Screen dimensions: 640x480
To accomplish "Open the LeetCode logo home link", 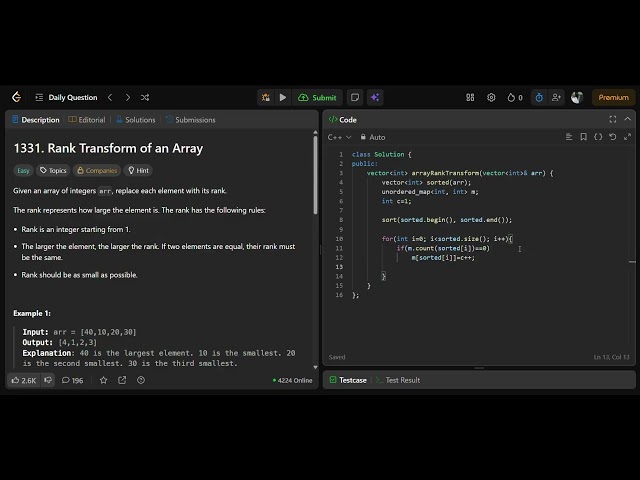I will [16, 97].
